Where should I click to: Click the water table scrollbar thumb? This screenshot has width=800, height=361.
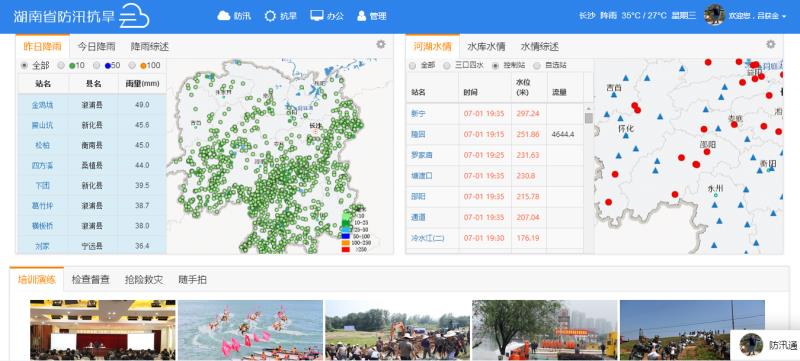point(588,118)
